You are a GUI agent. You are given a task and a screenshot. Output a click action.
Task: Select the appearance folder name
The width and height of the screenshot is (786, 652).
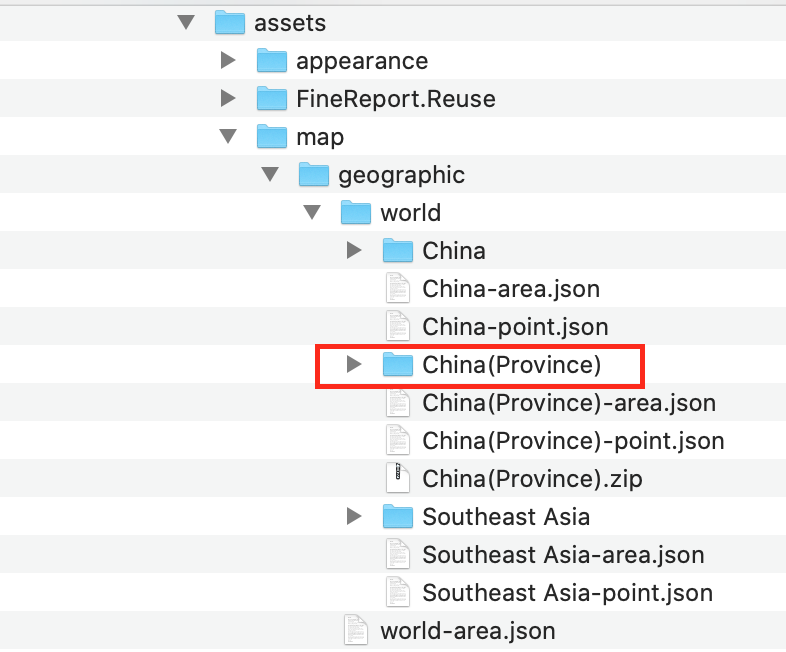click(362, 62)
